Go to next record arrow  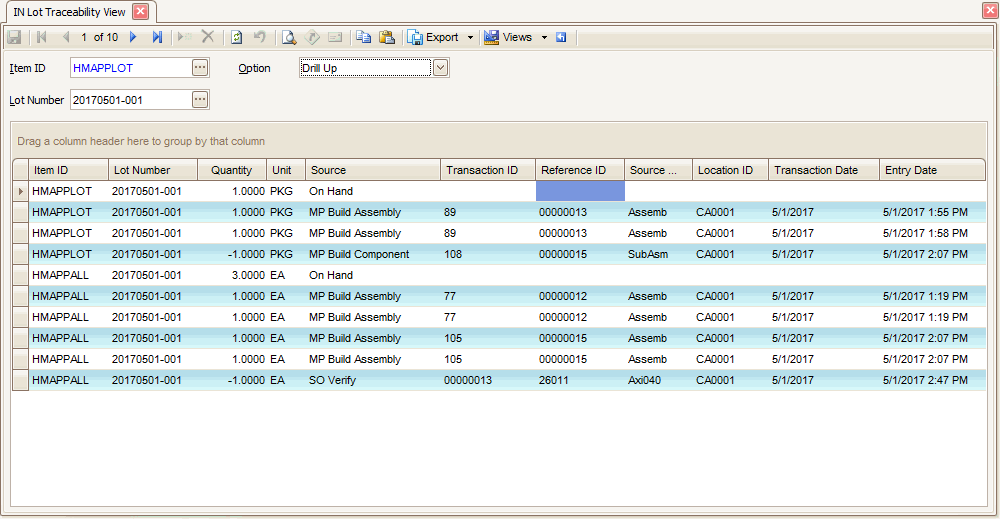click(133, 37)
